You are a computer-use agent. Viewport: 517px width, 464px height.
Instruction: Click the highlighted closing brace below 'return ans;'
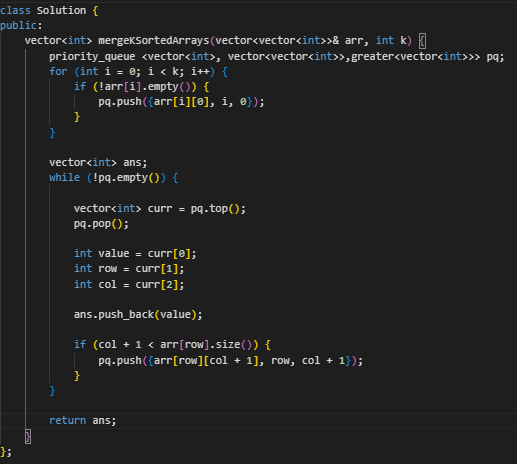[28, 436]
